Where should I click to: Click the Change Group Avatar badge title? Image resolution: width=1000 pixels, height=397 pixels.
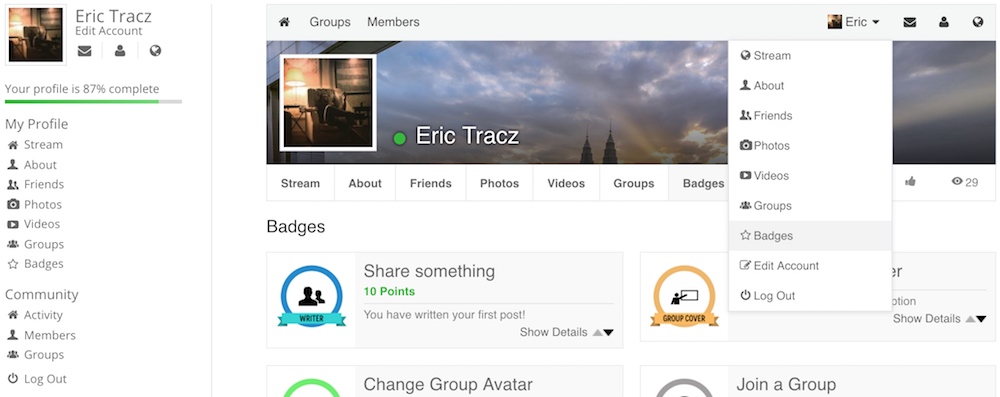tap(448, 385)
